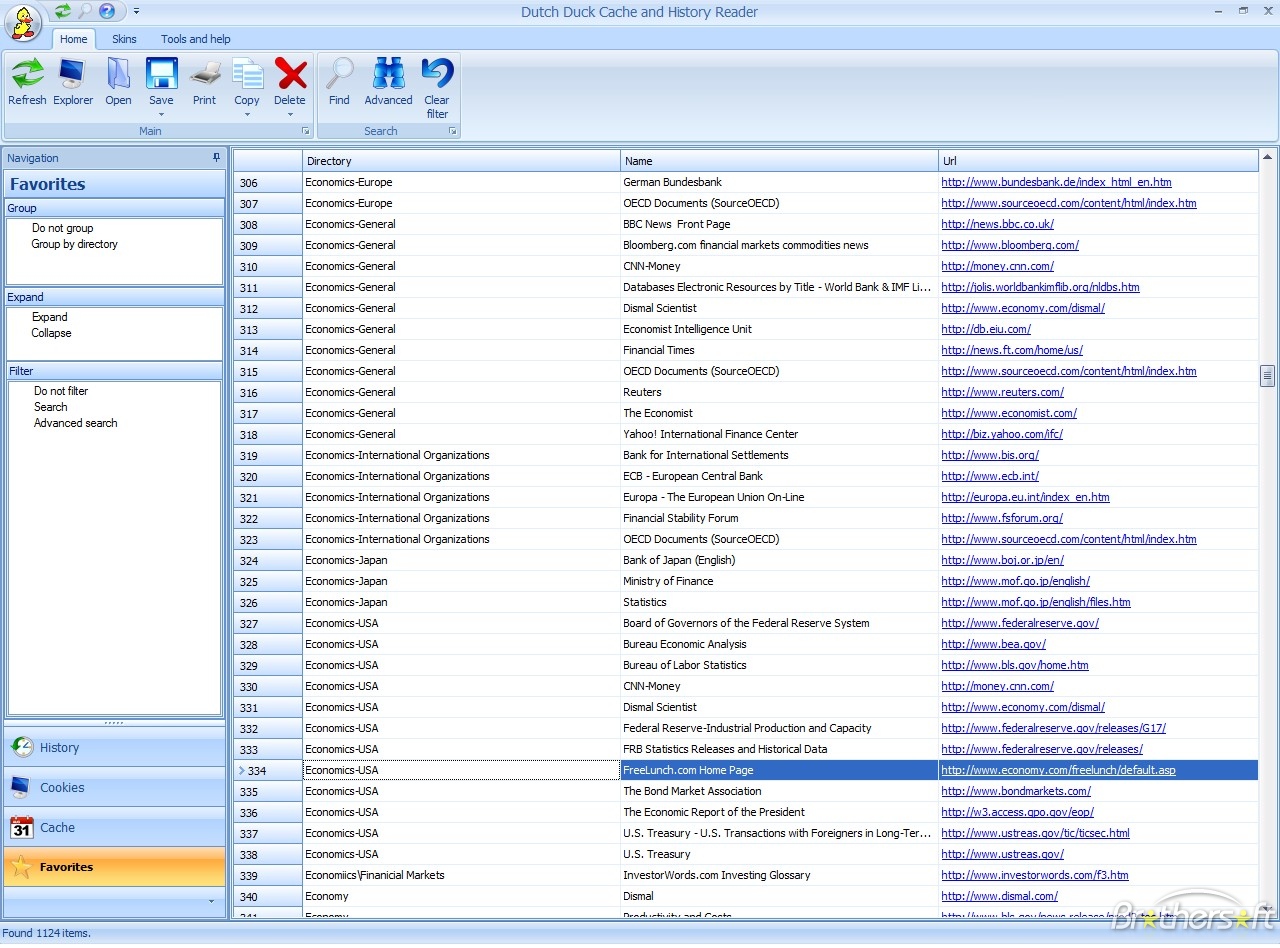This screenshot has height=948, width=1280.
Task: Open the Dutch Duck application menu button
Action: (x=23, y=22)
